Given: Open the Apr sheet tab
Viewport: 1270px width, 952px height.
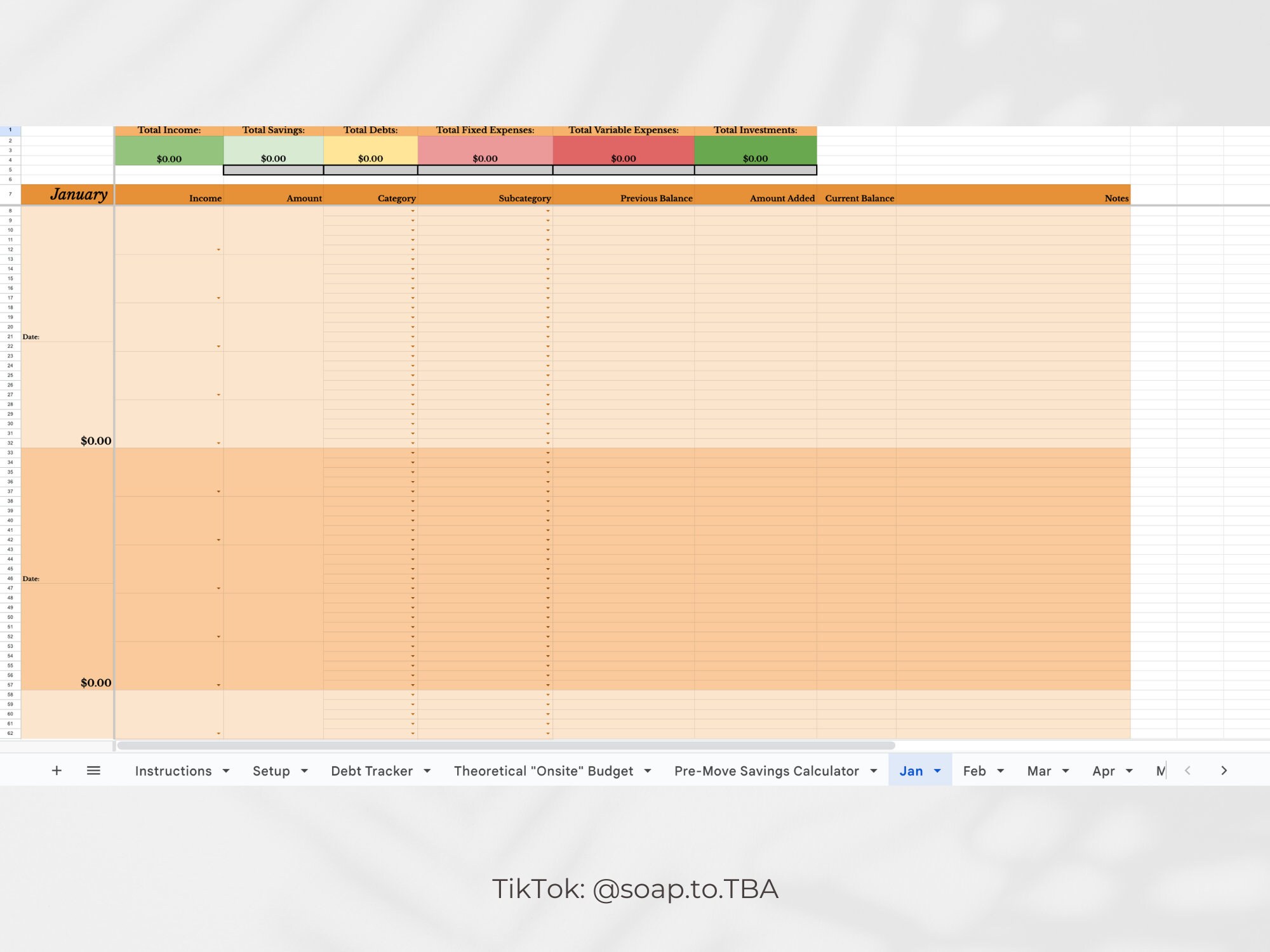Looking at the screenshot, I should tap(1105, 770).
